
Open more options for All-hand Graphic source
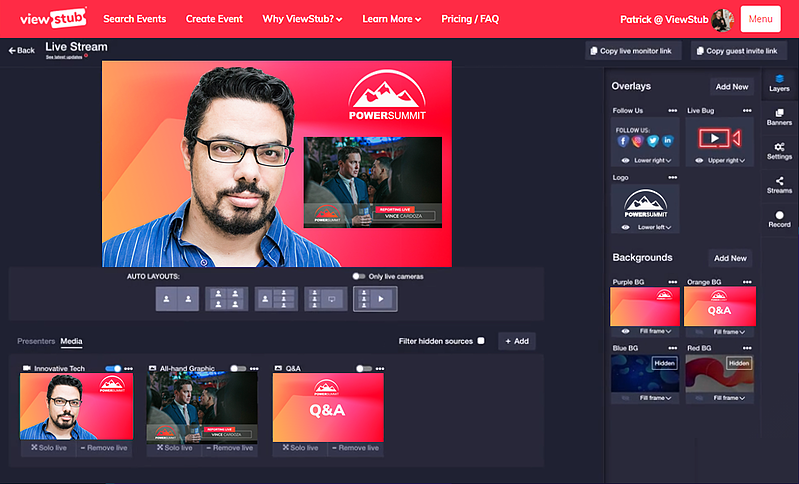[254, 368]
